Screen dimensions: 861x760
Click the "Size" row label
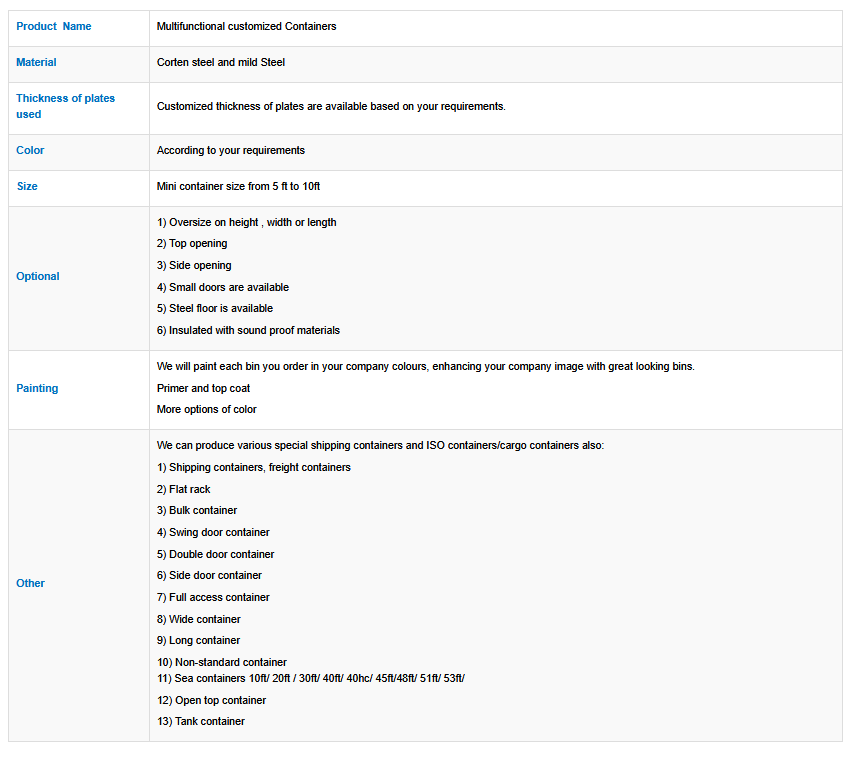[27, 187]
